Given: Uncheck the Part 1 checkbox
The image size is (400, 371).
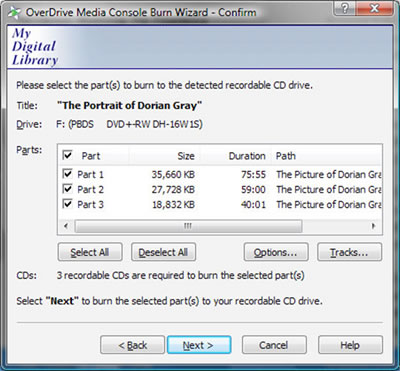Looking at the screenshot, I should 68,174.
